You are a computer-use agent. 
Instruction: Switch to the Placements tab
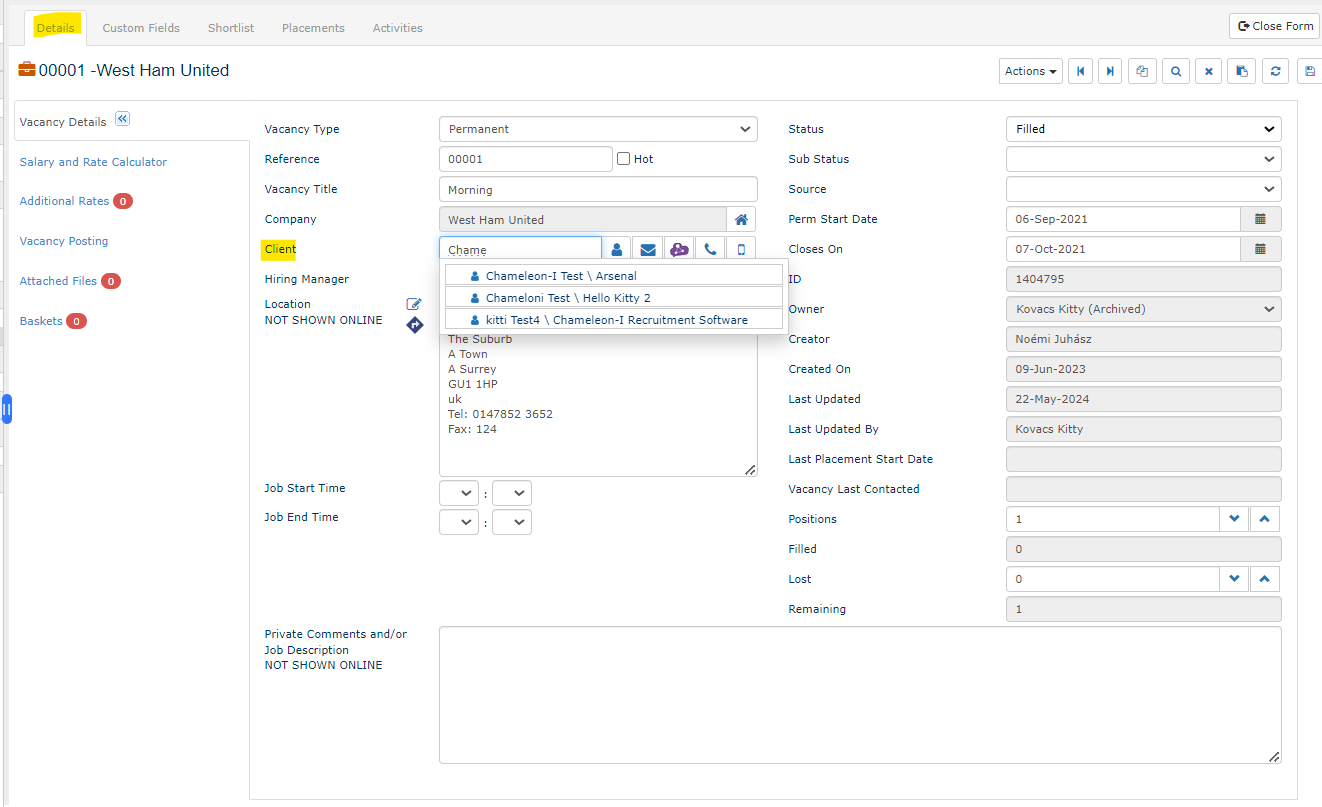pyautogui.click(x=313, y=28)
